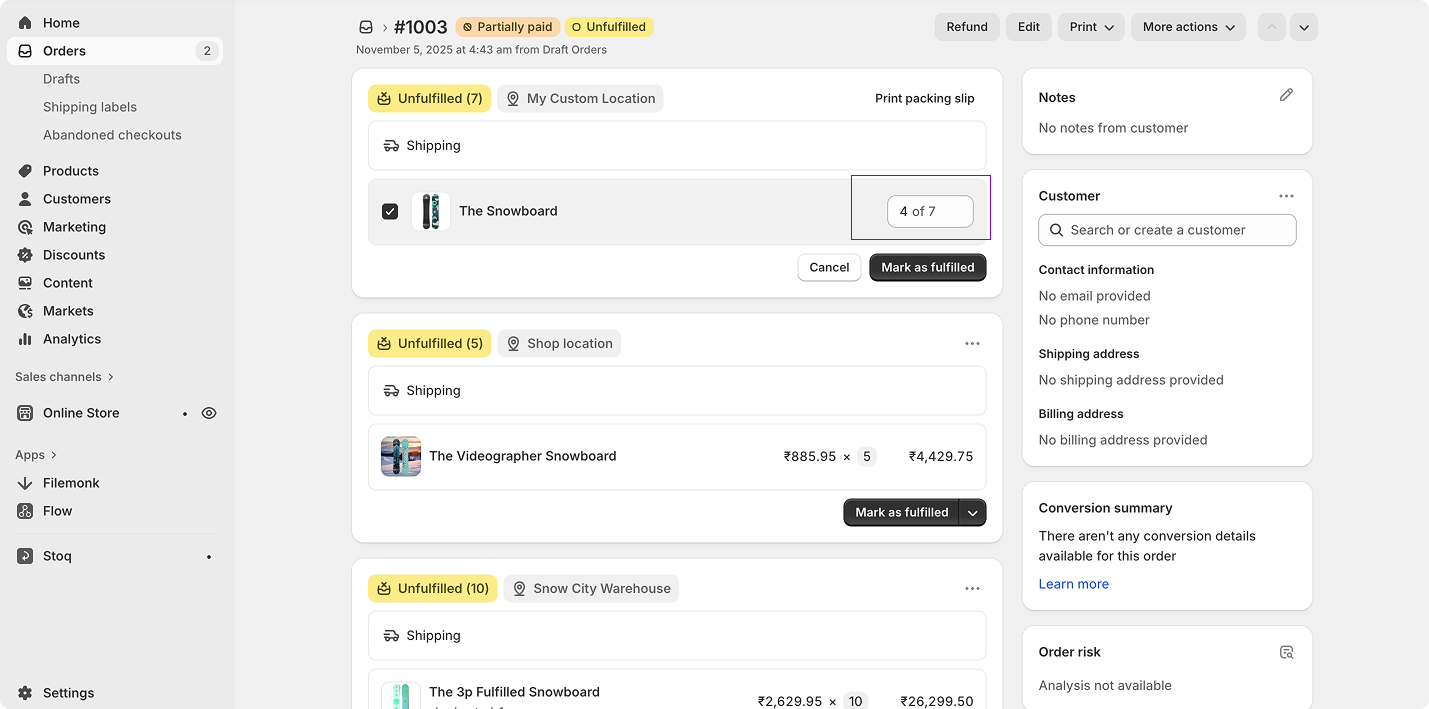Open the Learn more link under Conversion summary
Image resolution: width=1429 pixels, height=709 pixels.
1073,583
